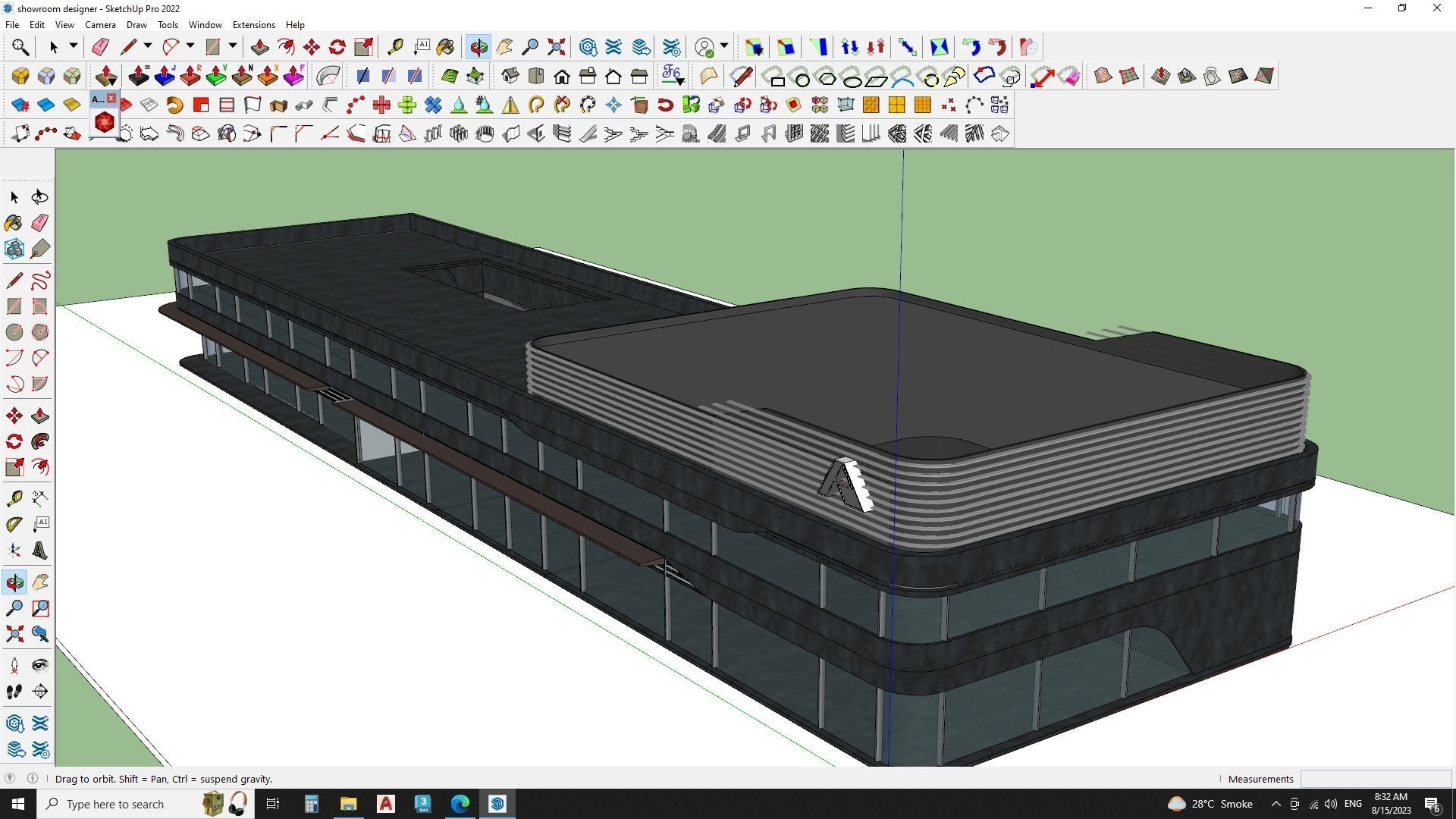This screenshot has height=819, width=1456.
Task: Click the Zoom Extents icon in top toolbar
Action: click(556, 47)
